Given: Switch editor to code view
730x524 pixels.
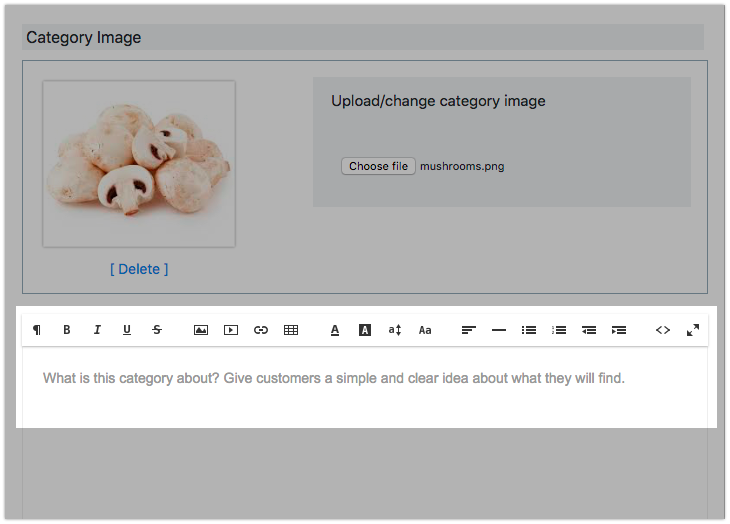Looking at the screenshot, I should coord(662,330).
